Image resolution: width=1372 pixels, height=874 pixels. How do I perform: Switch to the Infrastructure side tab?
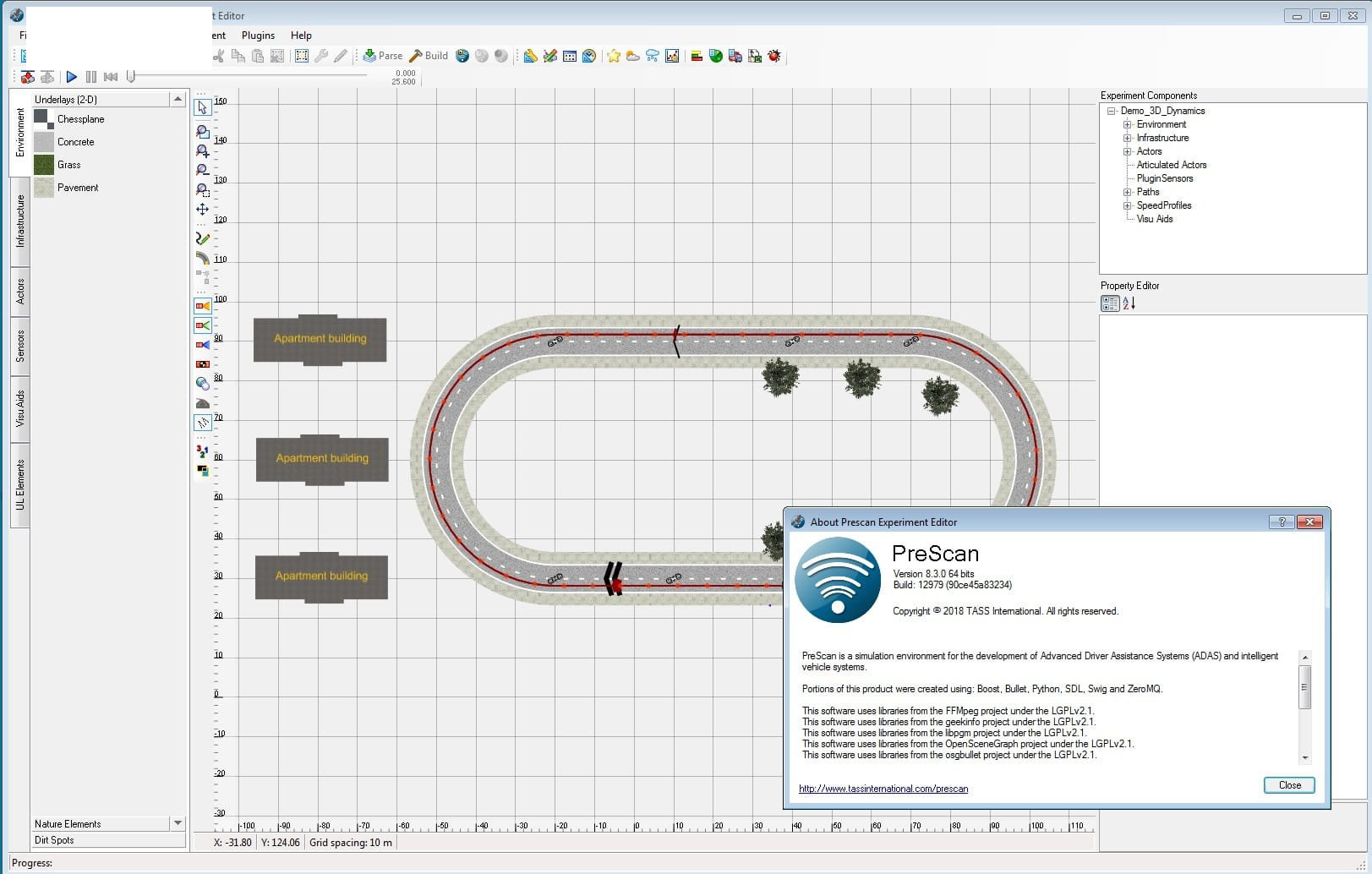point(20,221)
